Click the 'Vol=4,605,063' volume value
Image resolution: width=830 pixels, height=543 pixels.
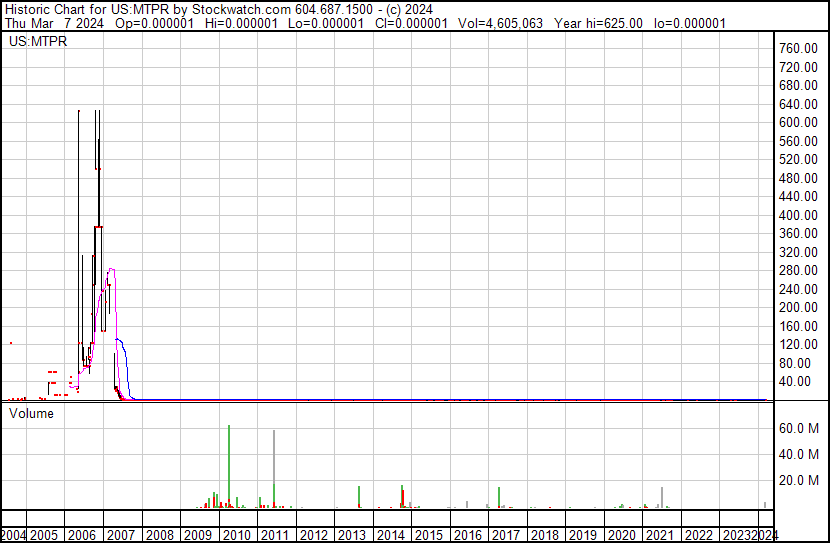pos(501,23)
